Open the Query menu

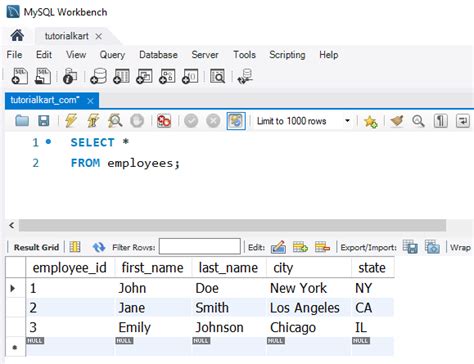click(x=112, y=55)
